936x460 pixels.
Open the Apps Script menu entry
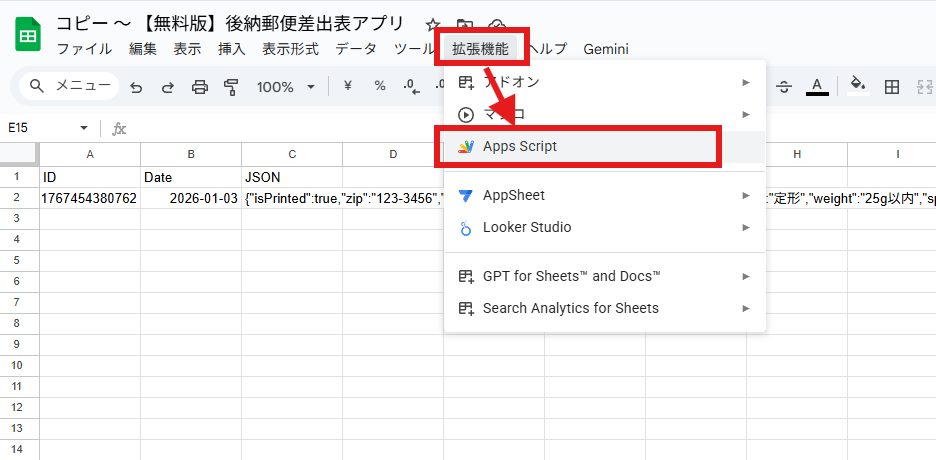(x=520, y=146)
